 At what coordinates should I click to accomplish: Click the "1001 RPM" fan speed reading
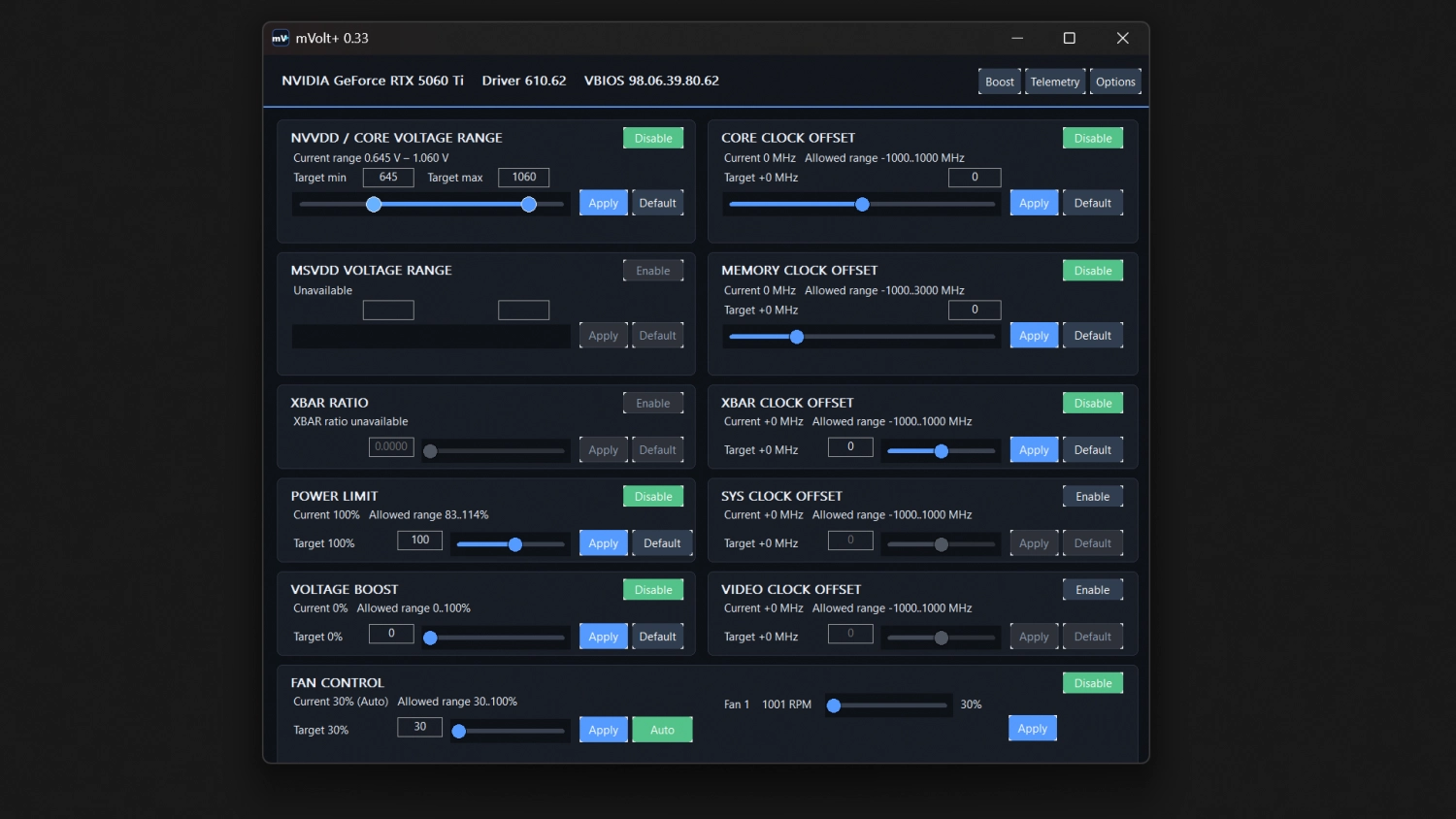tap(787, 704)
